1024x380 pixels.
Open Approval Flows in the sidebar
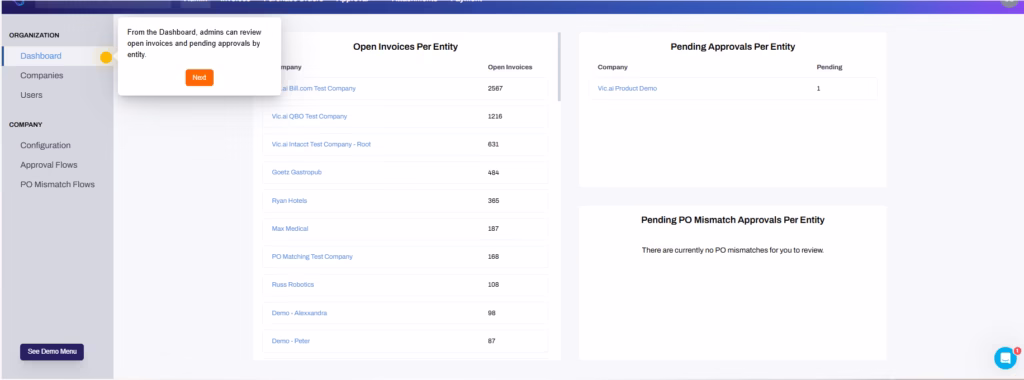[48, 165]
